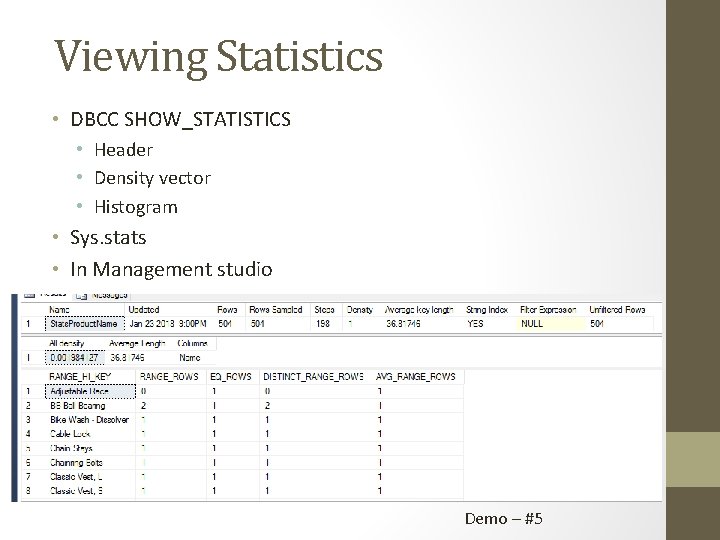
Task: Click the In Management studio bullet
Action: point(171,269)
